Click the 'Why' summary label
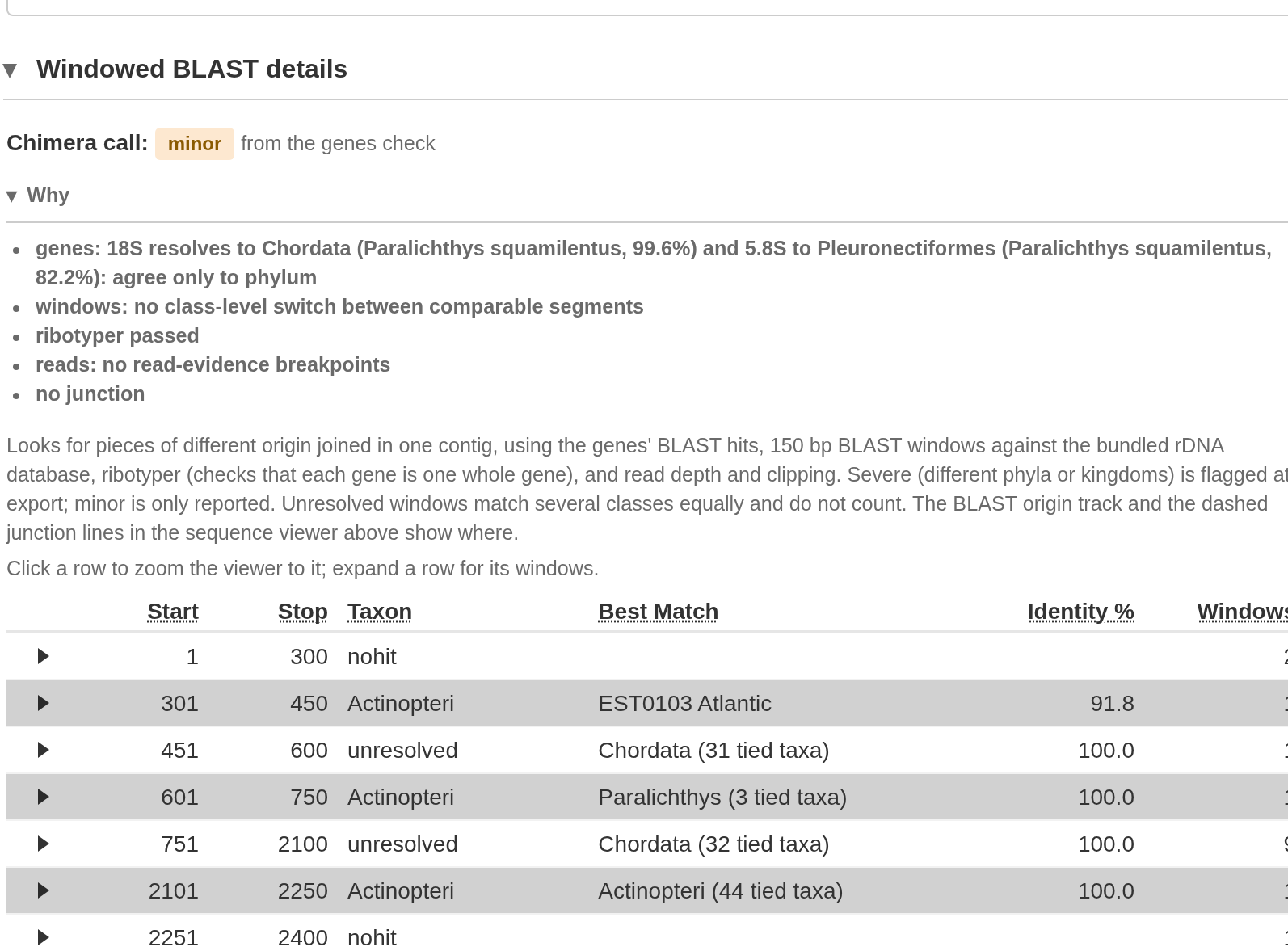Image resolution: width=1288 pixels, height=947 pixels. pos(48,196)
